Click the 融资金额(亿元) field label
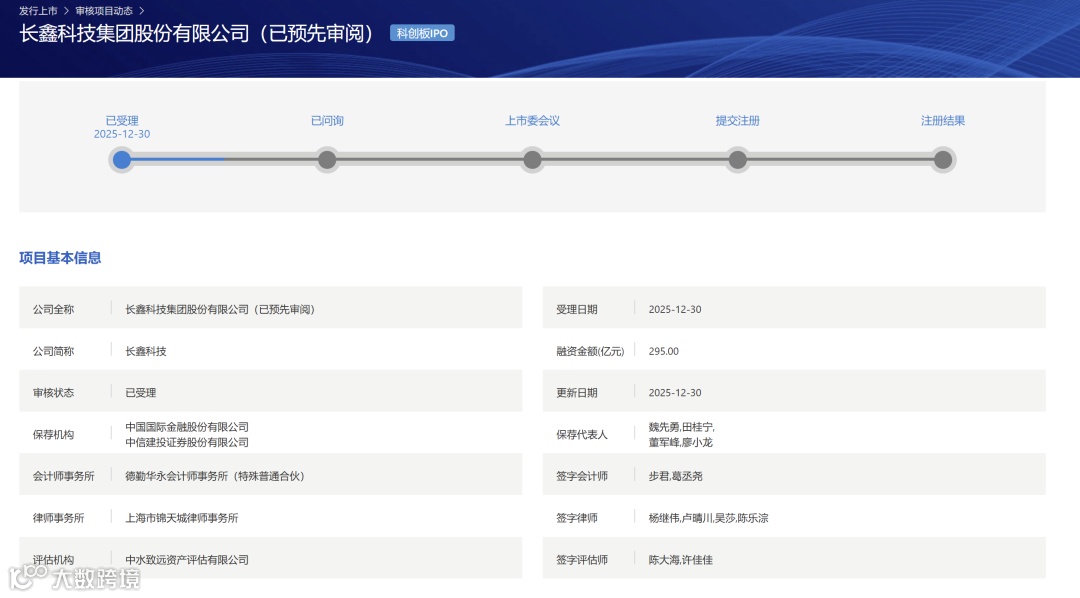This screenshot has height=598, width=1080. [x=590, y=351]
